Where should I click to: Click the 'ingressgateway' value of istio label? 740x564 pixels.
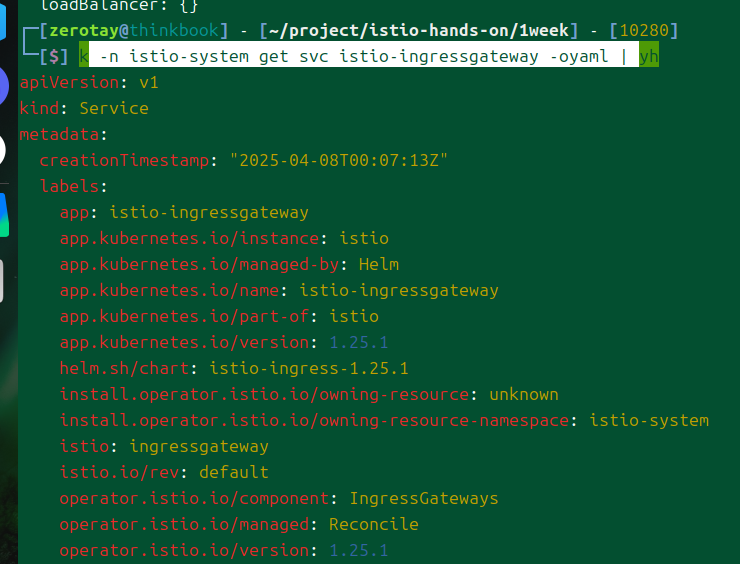199,446
